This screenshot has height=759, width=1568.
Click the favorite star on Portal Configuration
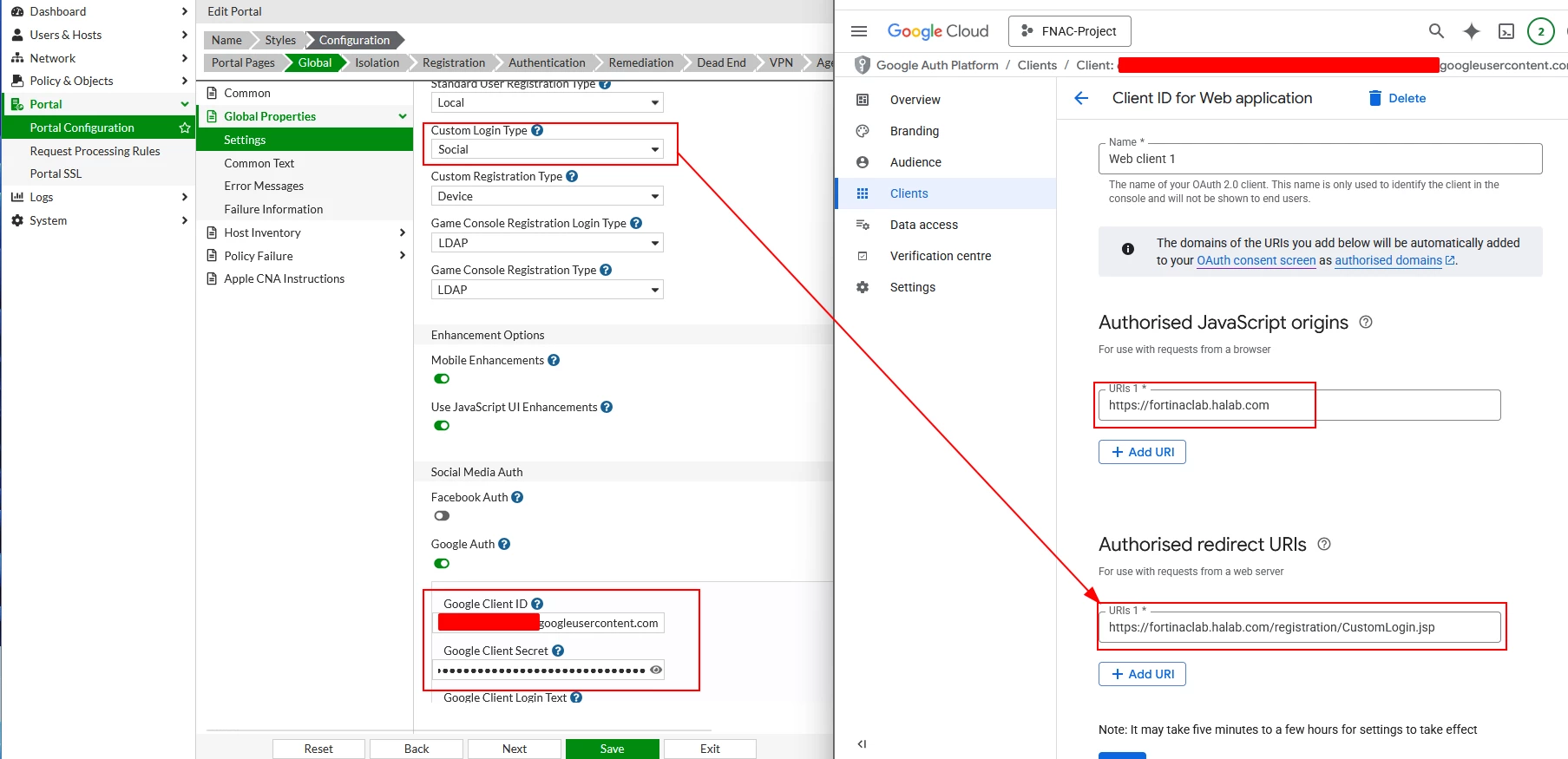[185, 128]
